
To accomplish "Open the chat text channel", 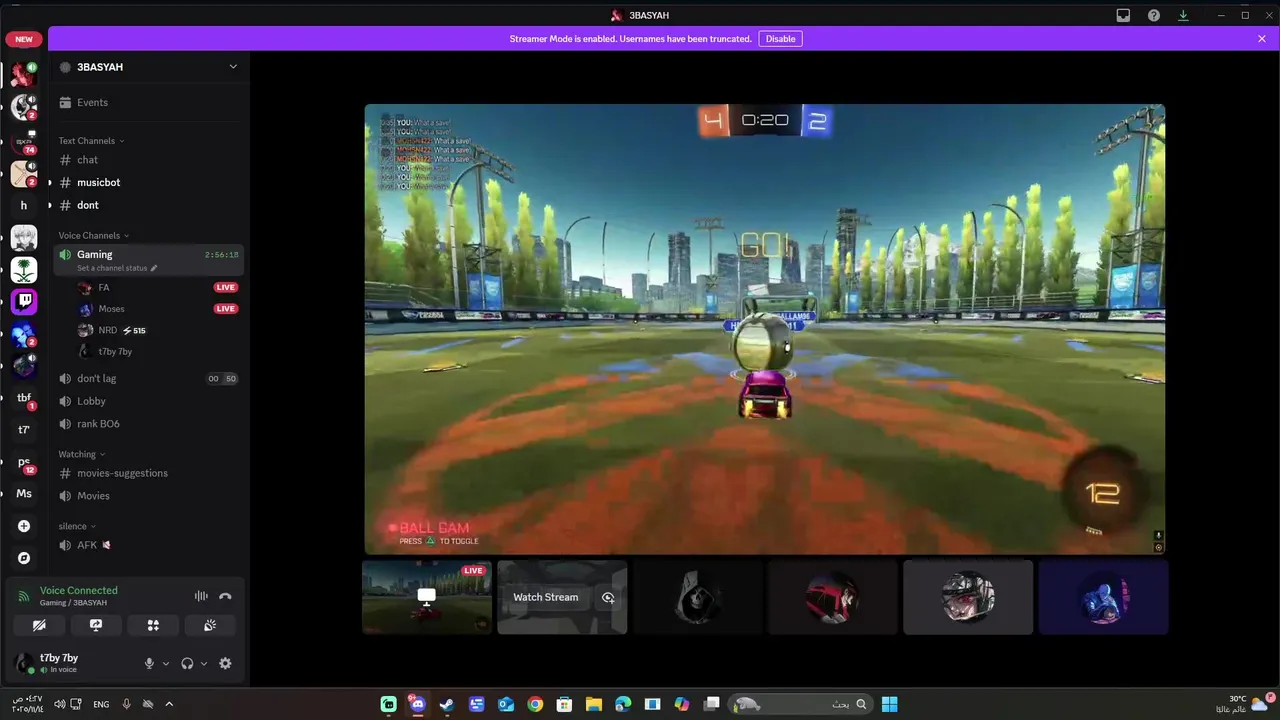I will click(x=147, y=160).
